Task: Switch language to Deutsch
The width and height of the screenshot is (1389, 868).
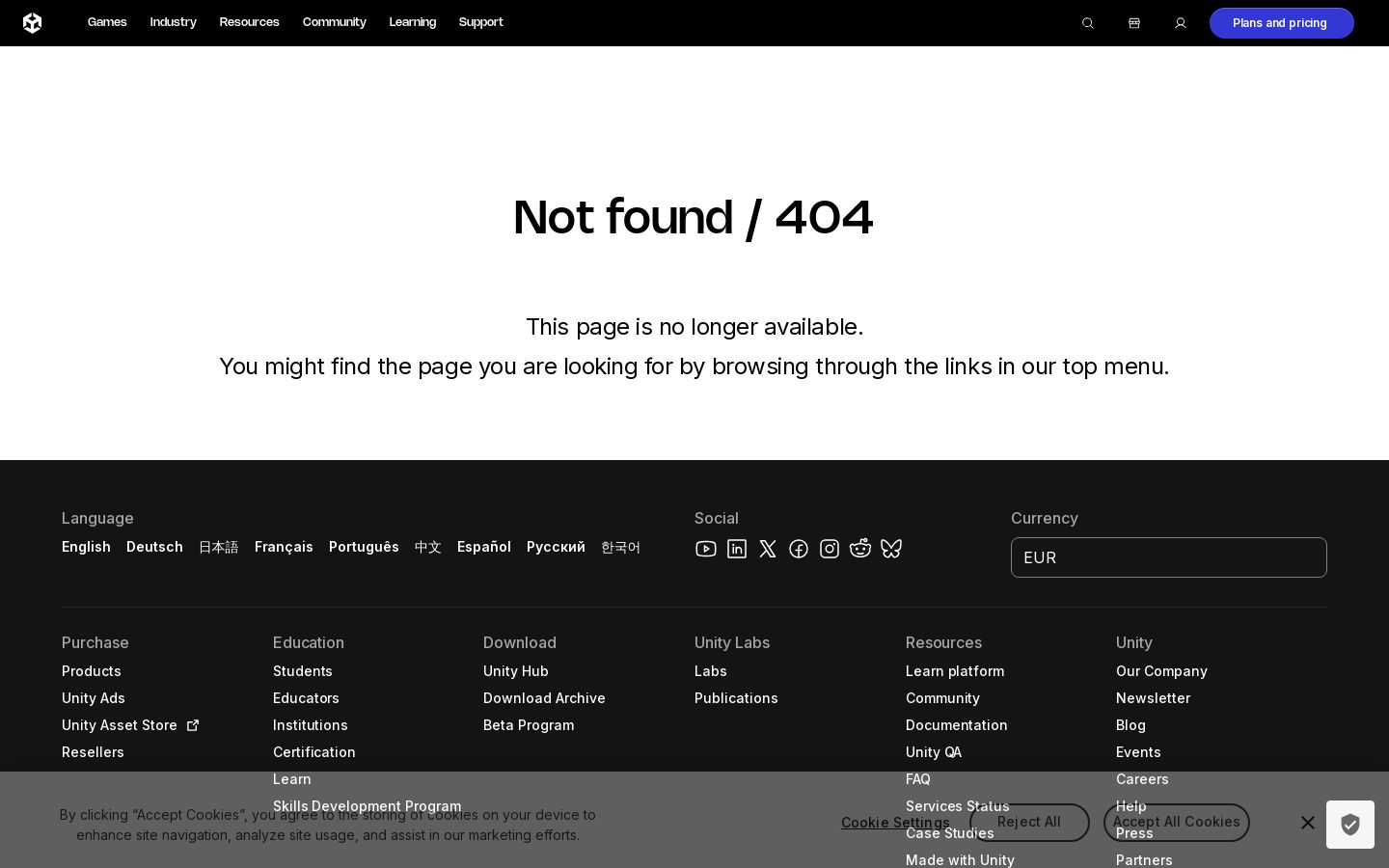Action: point(154,547)
